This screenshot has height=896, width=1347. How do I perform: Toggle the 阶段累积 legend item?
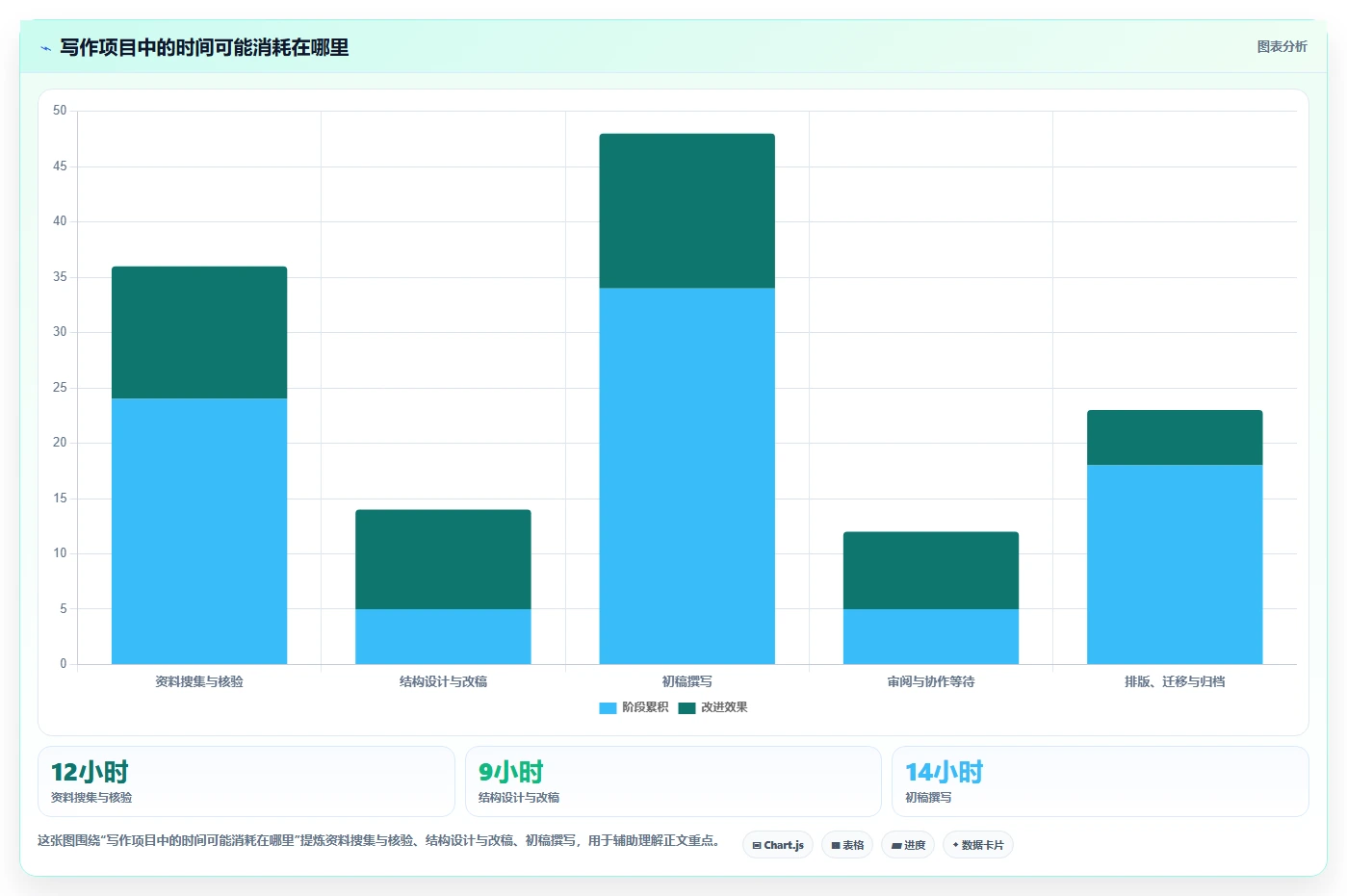click(x=634, y=707)
